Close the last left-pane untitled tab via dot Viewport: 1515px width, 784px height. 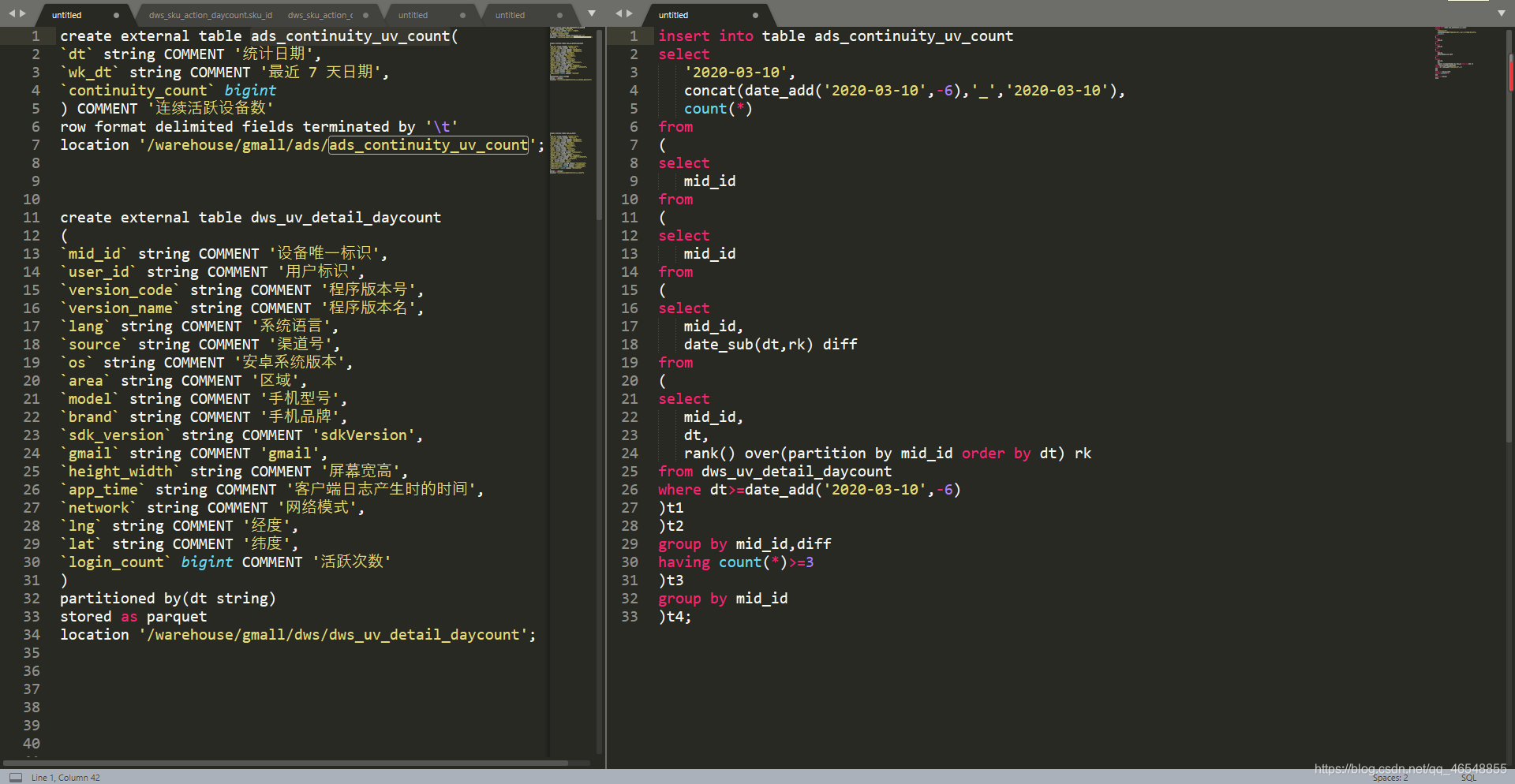[559, 15]
